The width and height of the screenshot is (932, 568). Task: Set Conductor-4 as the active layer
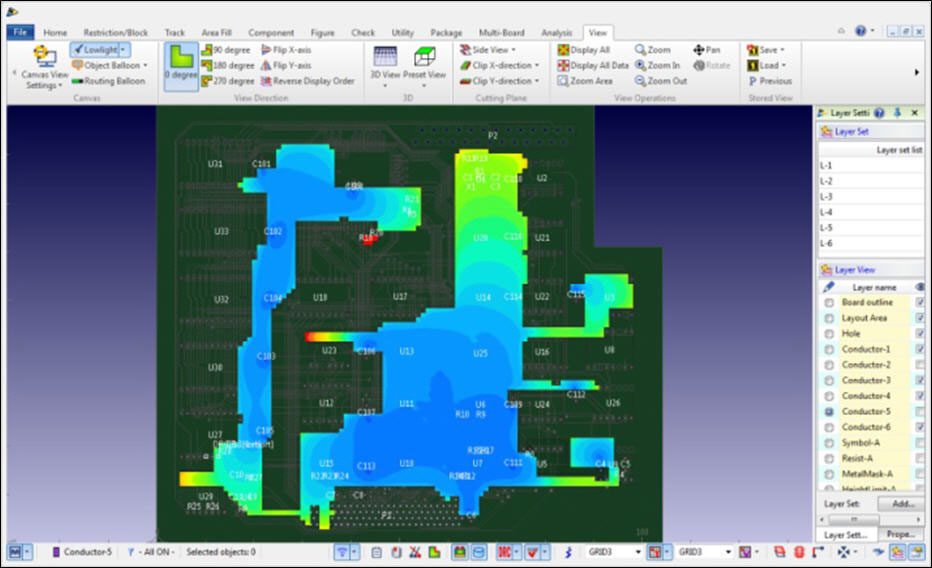(x=829, y=396)
